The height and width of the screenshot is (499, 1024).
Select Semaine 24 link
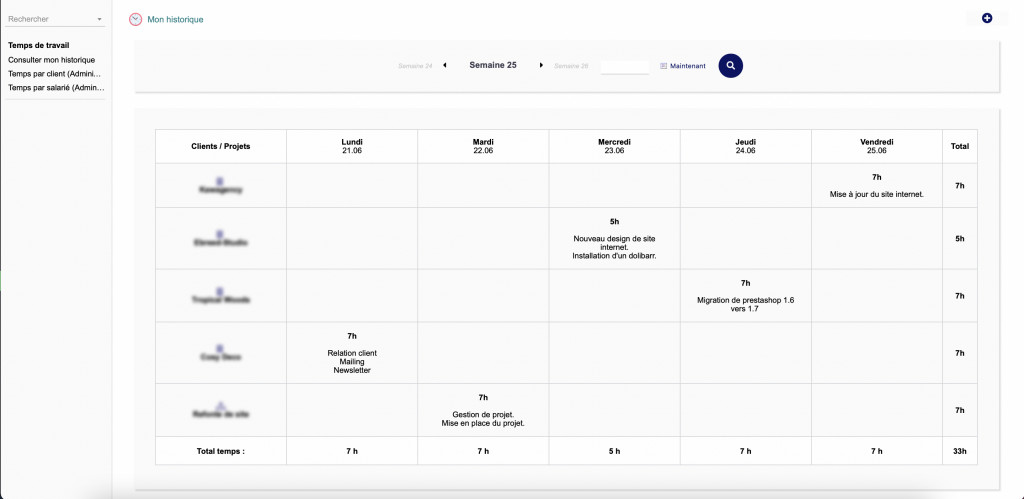click(x=415, y=66)
